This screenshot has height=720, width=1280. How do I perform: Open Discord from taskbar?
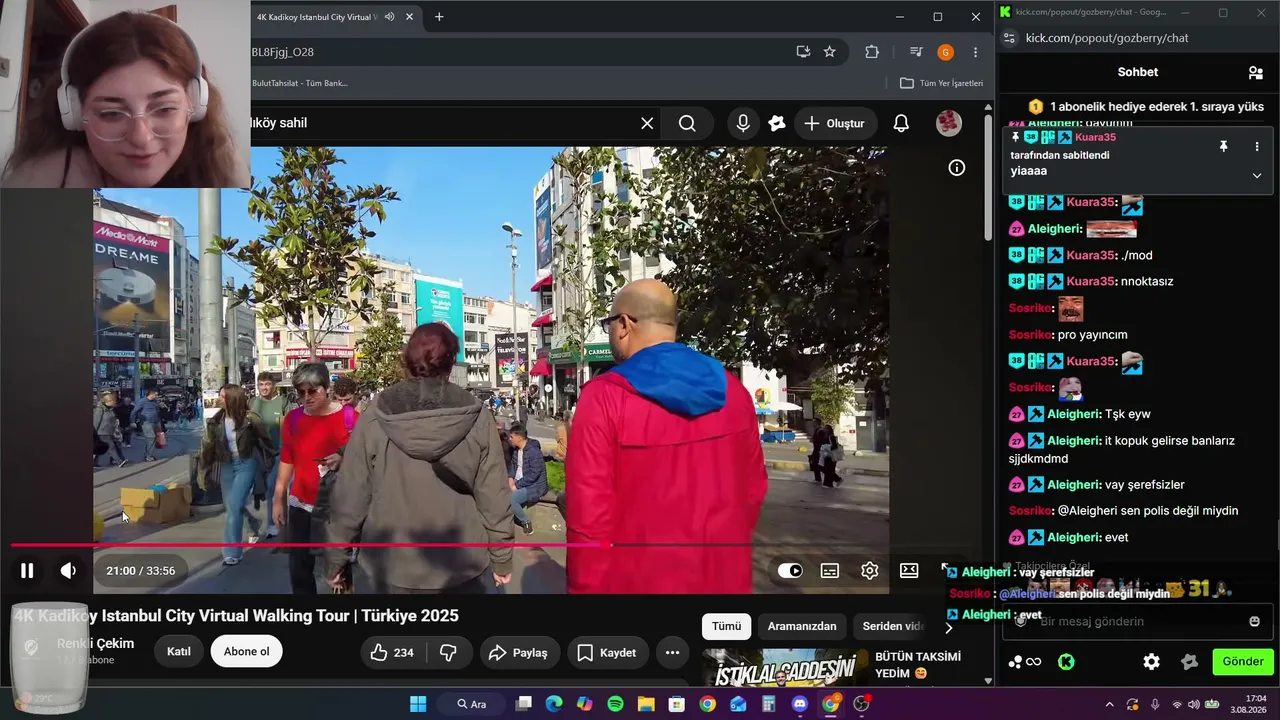799,704
